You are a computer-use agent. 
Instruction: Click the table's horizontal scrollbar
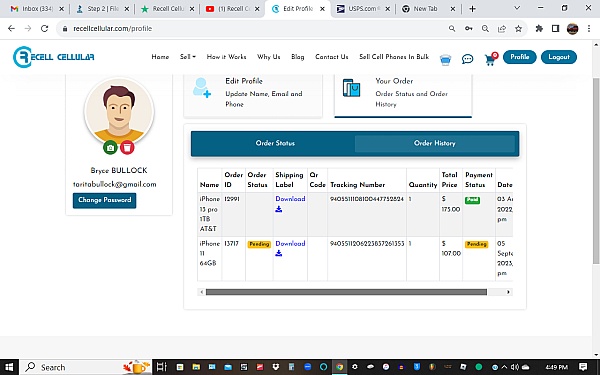346,292
